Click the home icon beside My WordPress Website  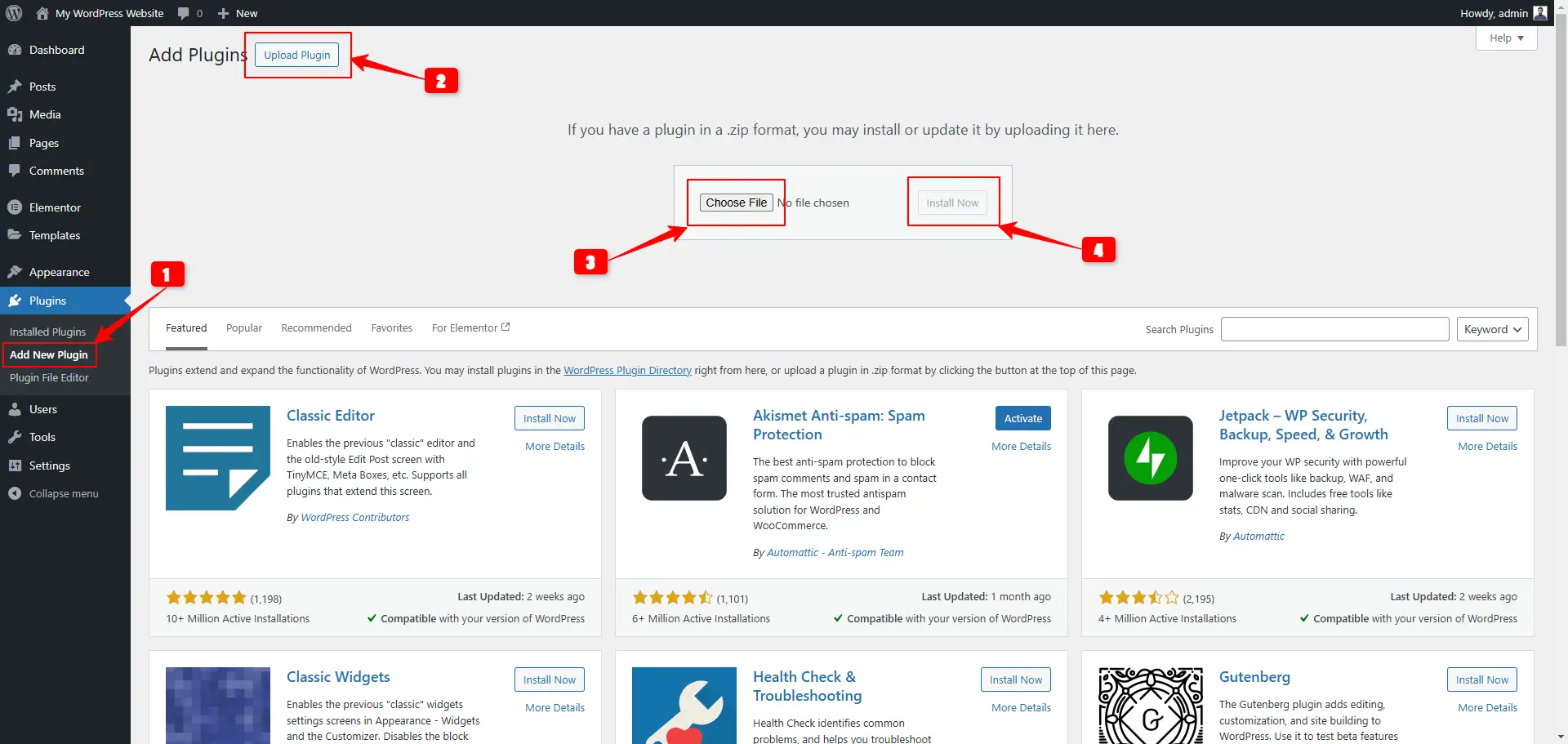[x=42, y=13]
